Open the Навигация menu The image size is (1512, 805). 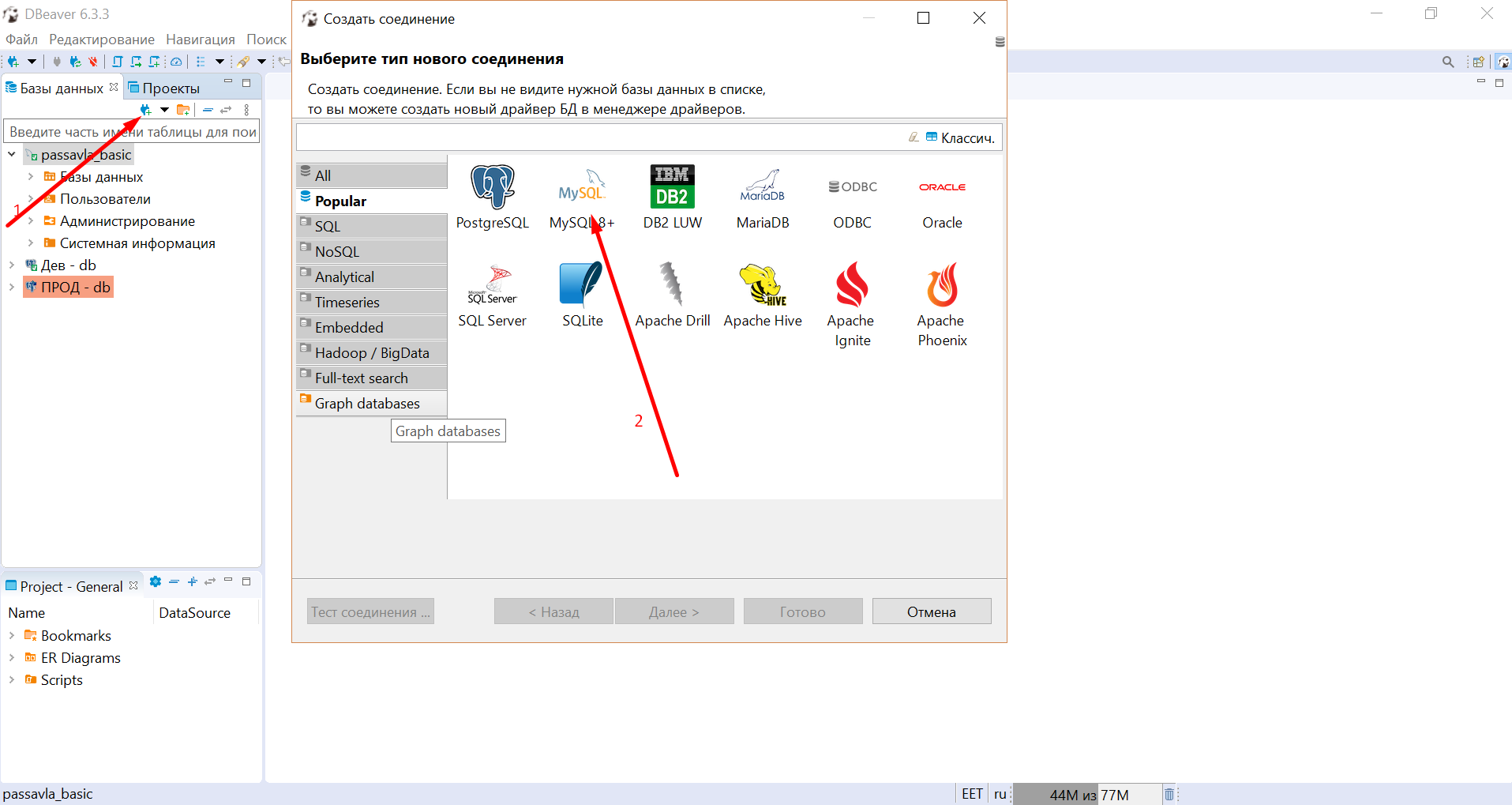pos(201,39)
